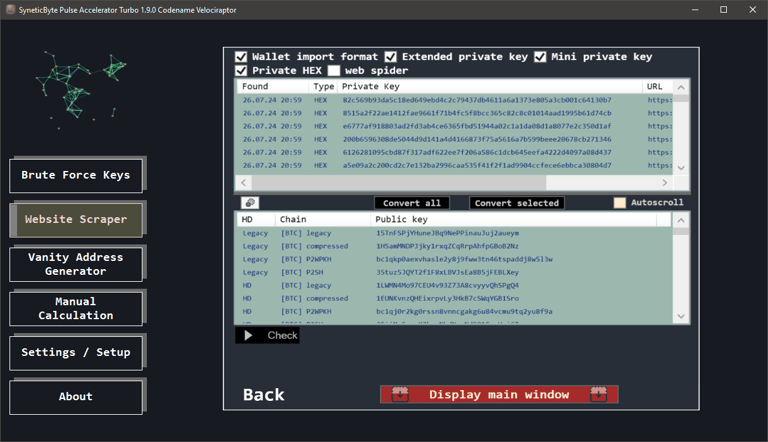This screenshot has width=768, height=442.
Task: Click the Convert all button
Action: (x=412, y=203)
